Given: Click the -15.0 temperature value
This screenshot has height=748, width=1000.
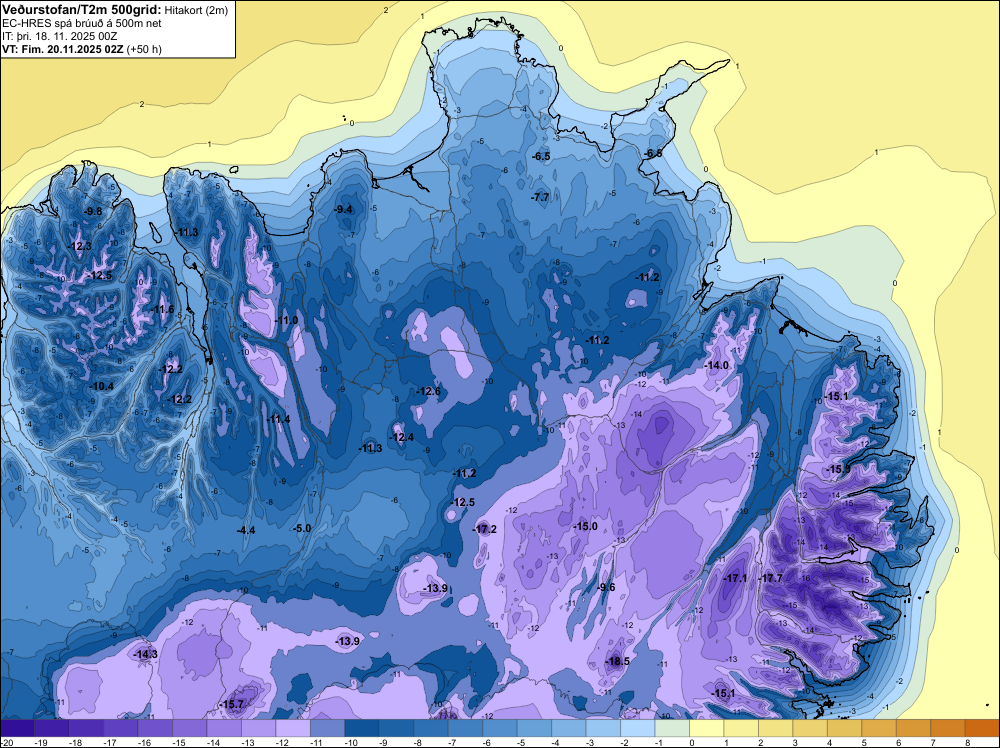Looking at the screenshot, I should 585,526.
